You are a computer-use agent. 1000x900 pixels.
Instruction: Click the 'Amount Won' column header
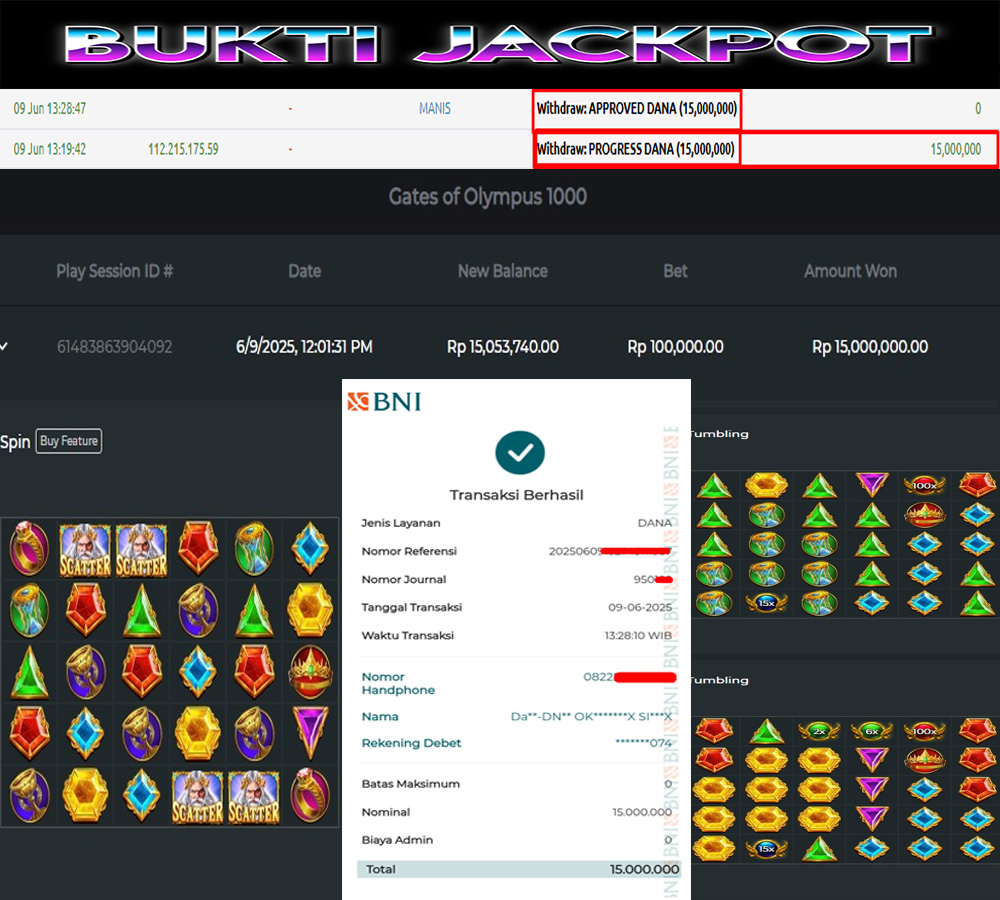click(851, 271)
